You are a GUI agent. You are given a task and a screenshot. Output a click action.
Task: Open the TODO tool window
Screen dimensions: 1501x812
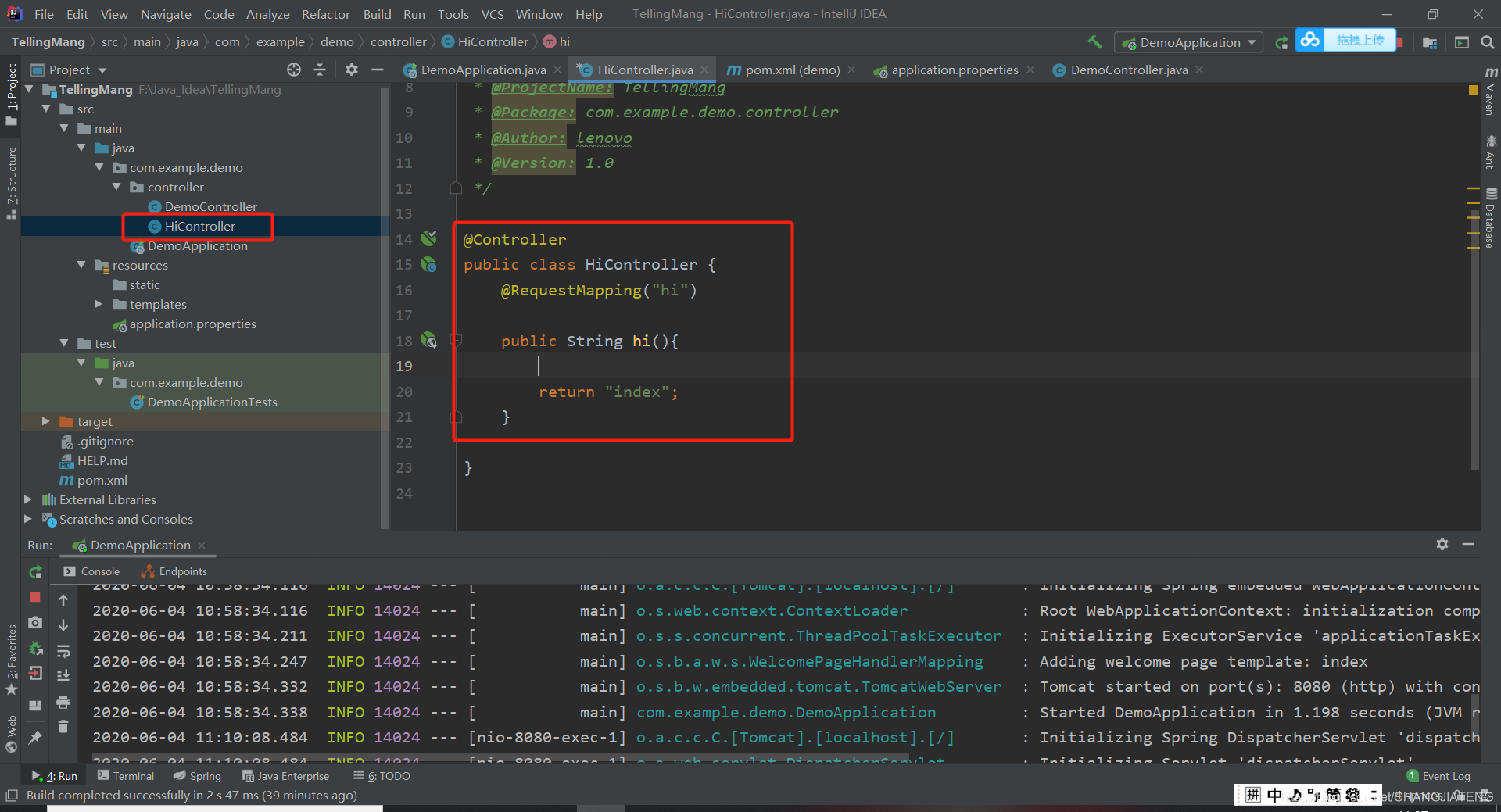tap(382, 776)
